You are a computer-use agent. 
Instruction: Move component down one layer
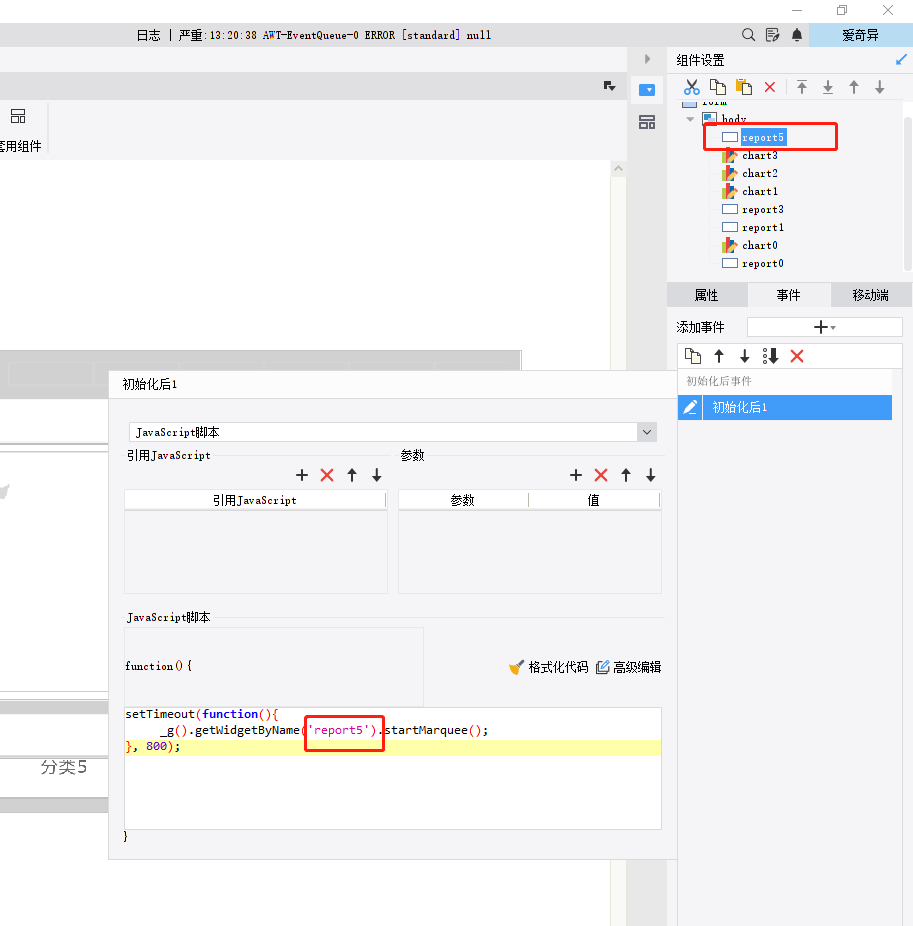tap(880, 87)
